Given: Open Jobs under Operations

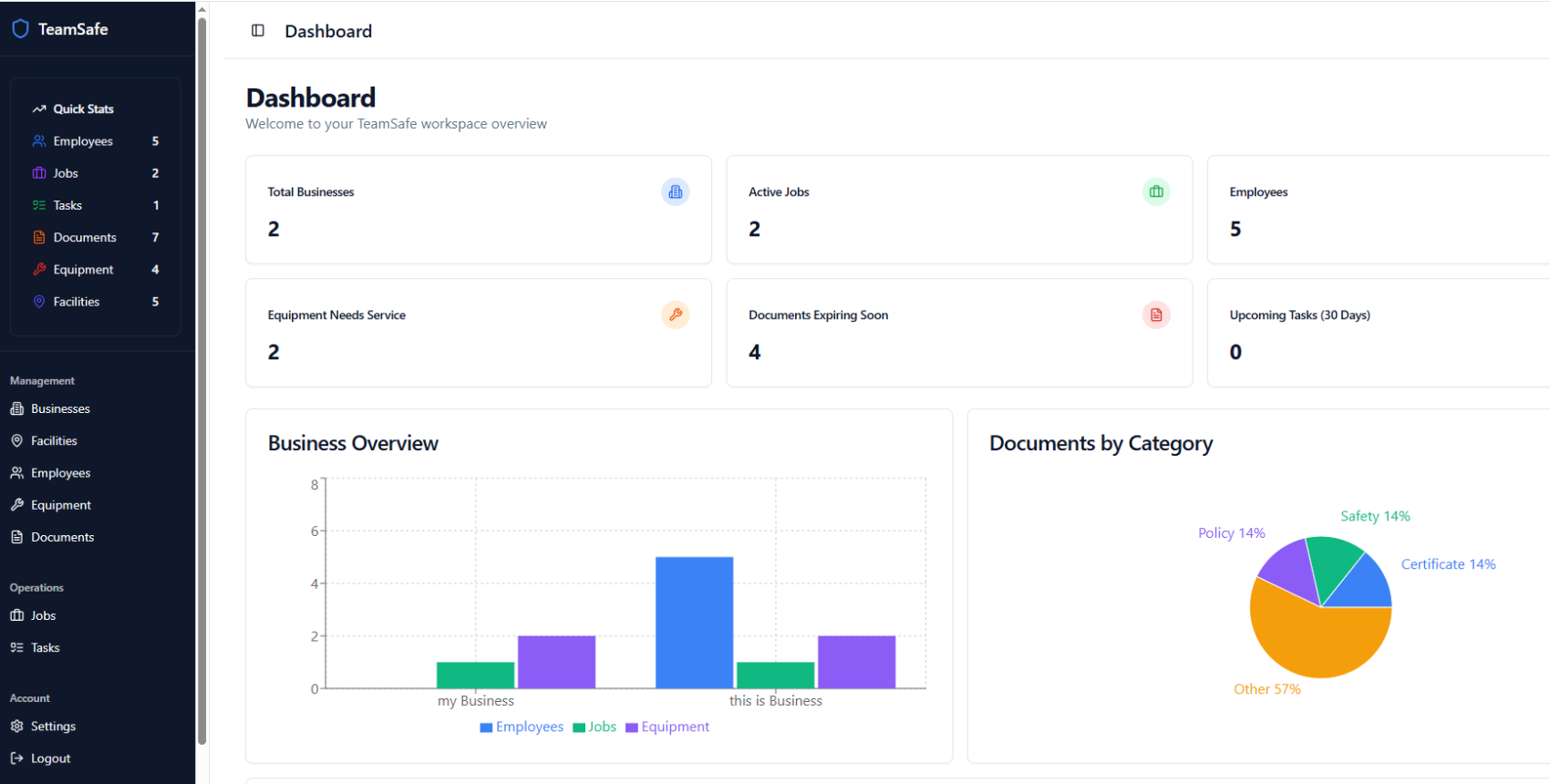Looking at the screenshot, I should coord(43,616).
